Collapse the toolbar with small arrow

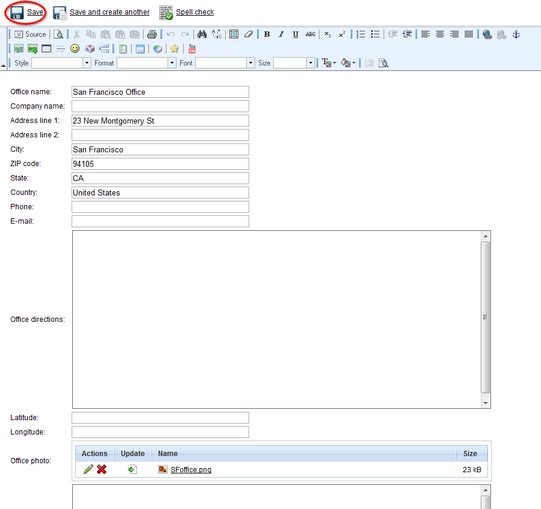pos(3,66)
